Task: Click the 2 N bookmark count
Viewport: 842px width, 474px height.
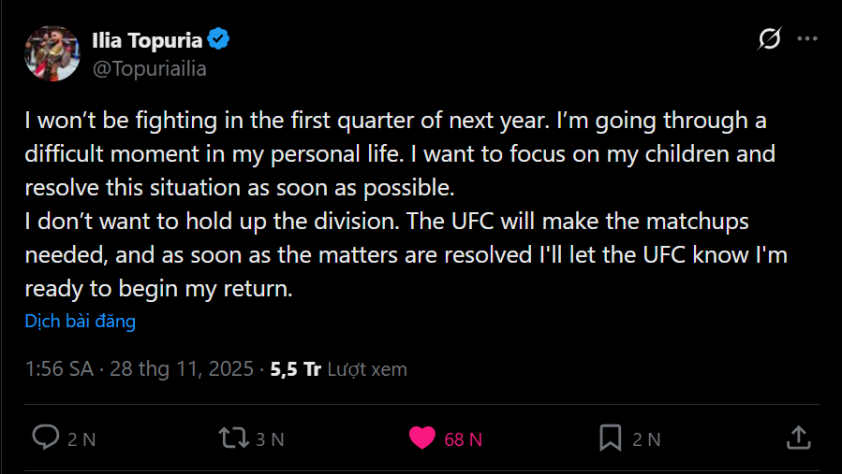Action: pyautogui.click(x=646, y=439)
